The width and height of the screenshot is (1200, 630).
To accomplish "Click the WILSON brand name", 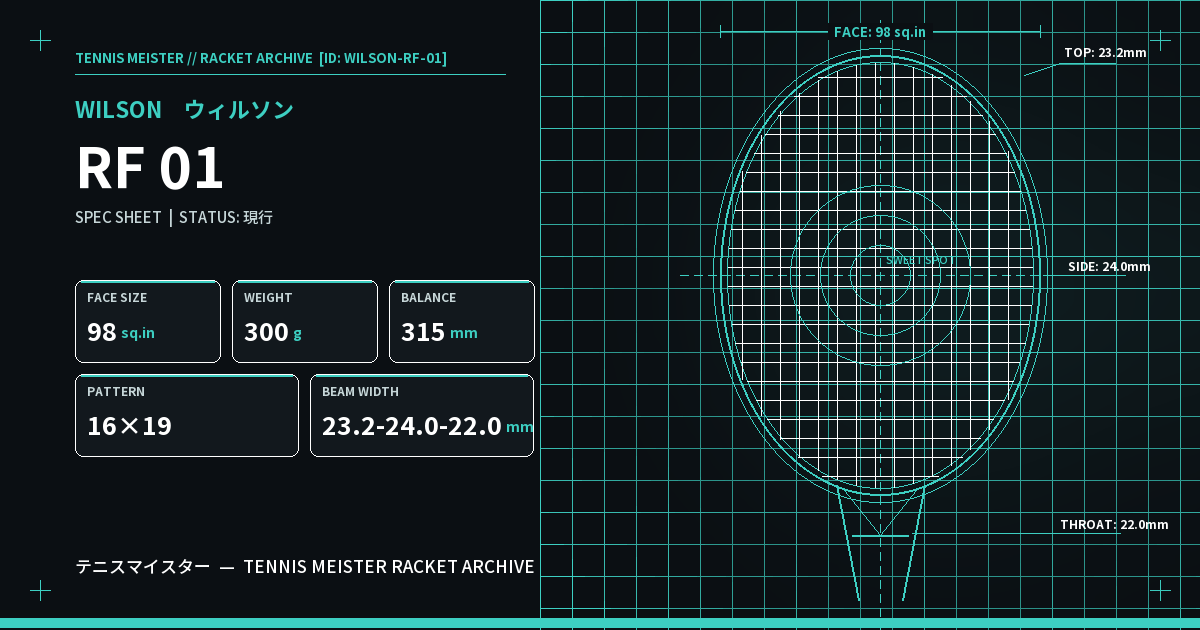I will tap(118, 110).
